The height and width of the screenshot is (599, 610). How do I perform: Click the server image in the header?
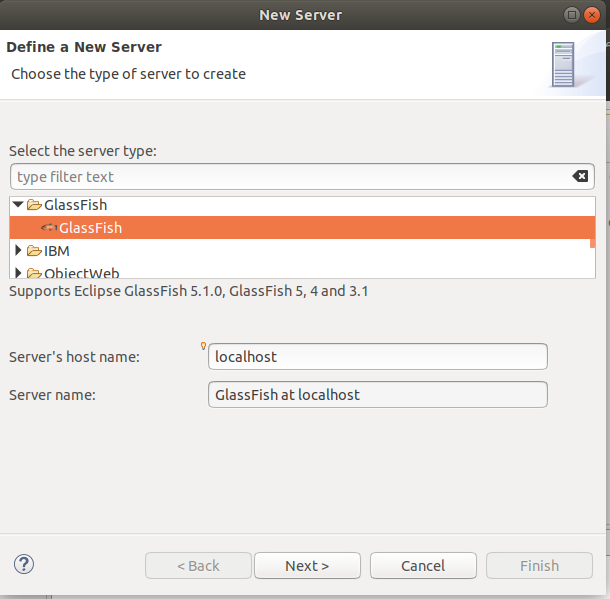click(563, 65)
